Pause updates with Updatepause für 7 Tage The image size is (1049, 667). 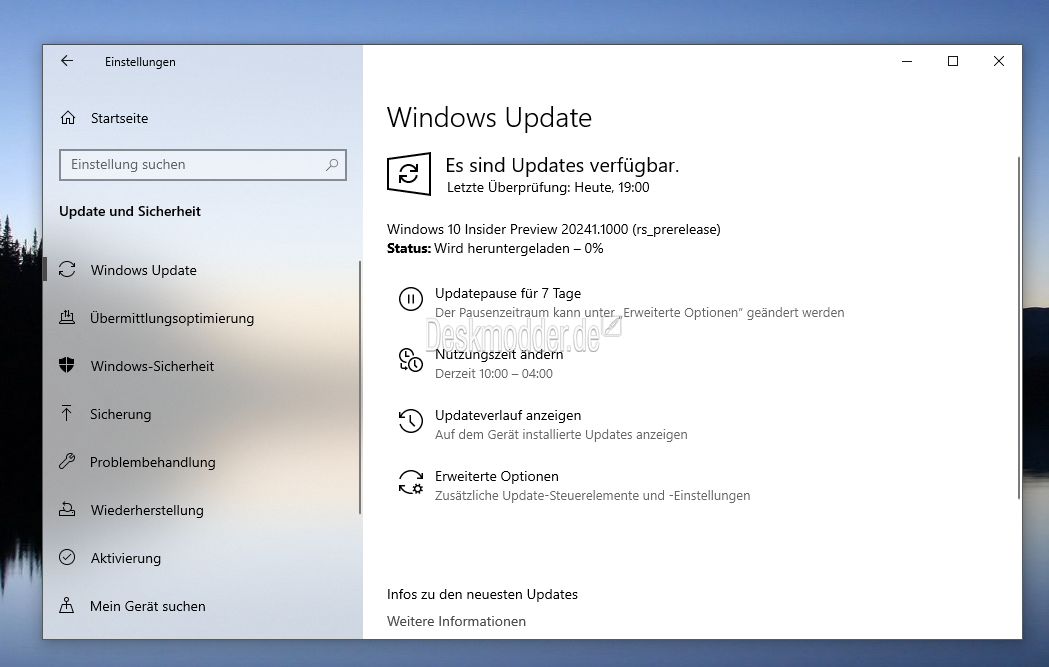point(508,293)
